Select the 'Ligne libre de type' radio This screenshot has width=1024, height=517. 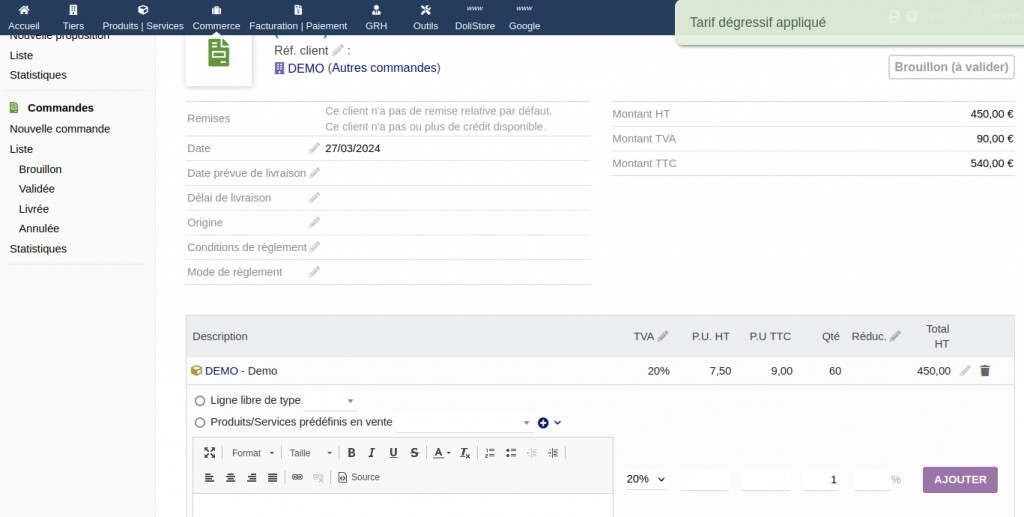point(200,401)
